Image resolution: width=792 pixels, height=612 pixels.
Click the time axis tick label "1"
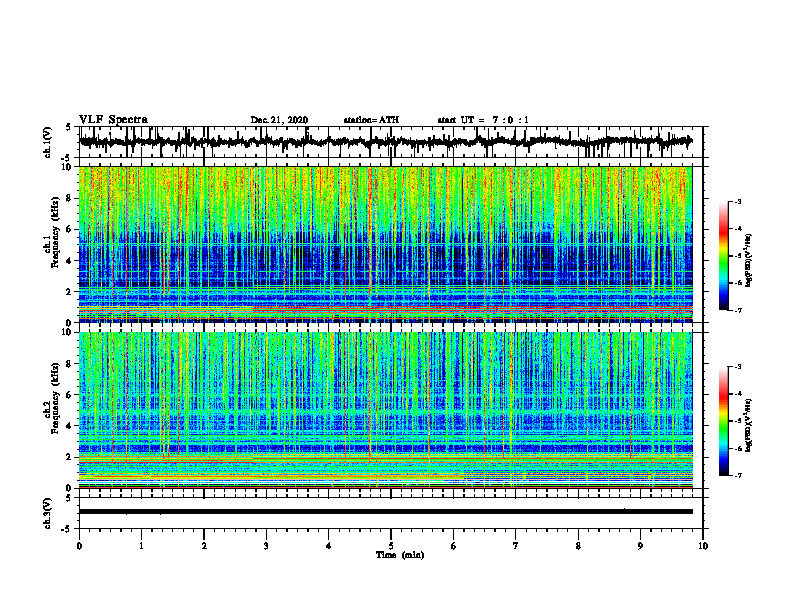tap(141, 546)
